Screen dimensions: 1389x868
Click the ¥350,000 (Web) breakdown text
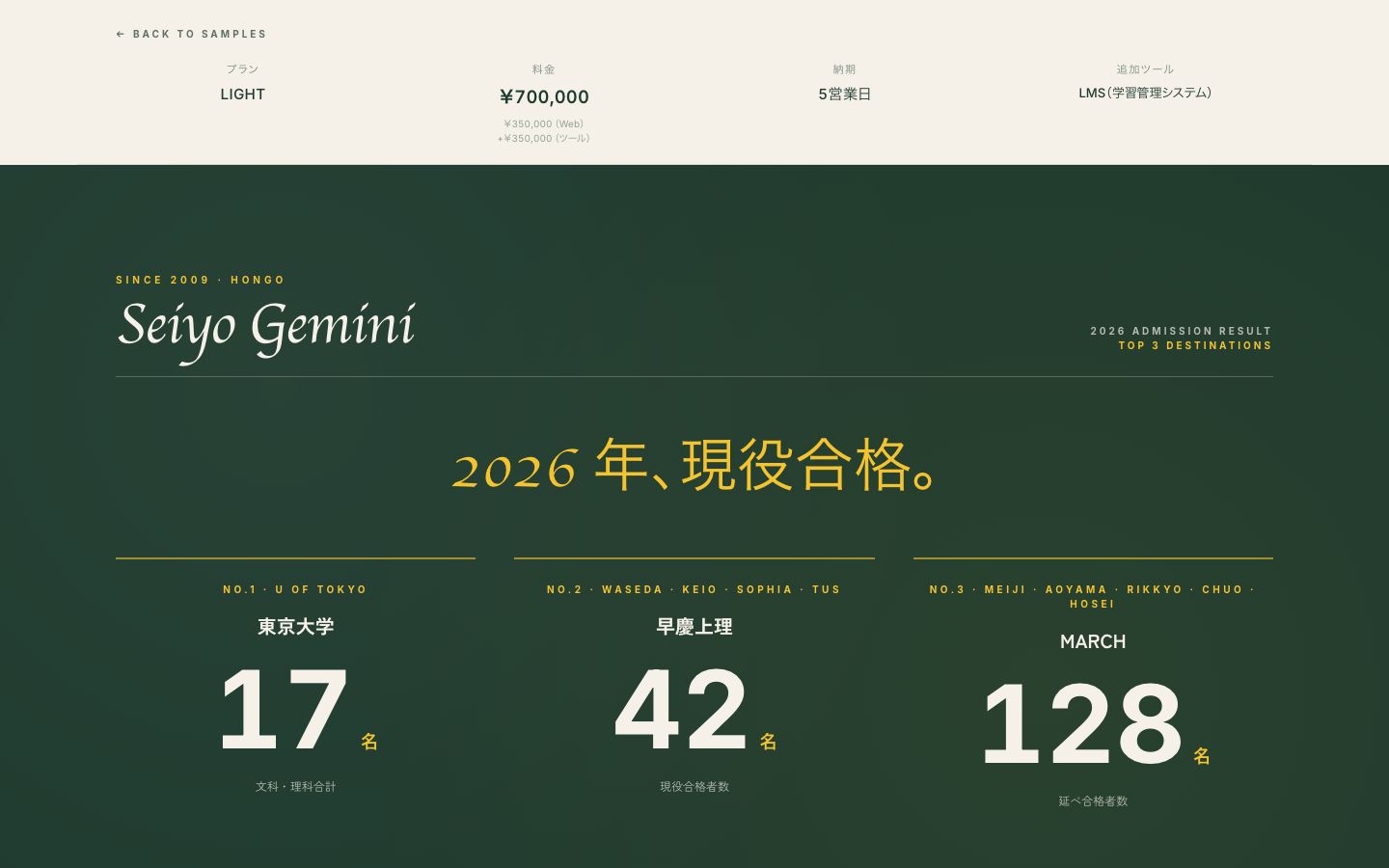(544, 123)
